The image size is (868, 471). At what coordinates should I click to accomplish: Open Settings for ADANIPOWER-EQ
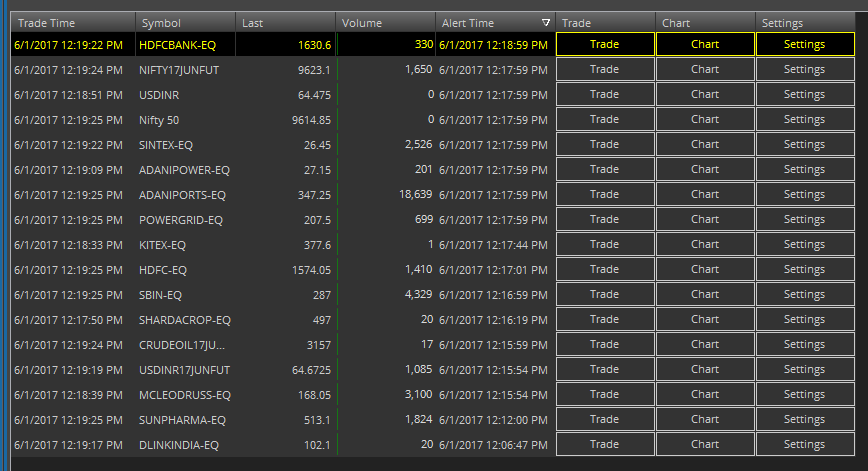[805, 169]
